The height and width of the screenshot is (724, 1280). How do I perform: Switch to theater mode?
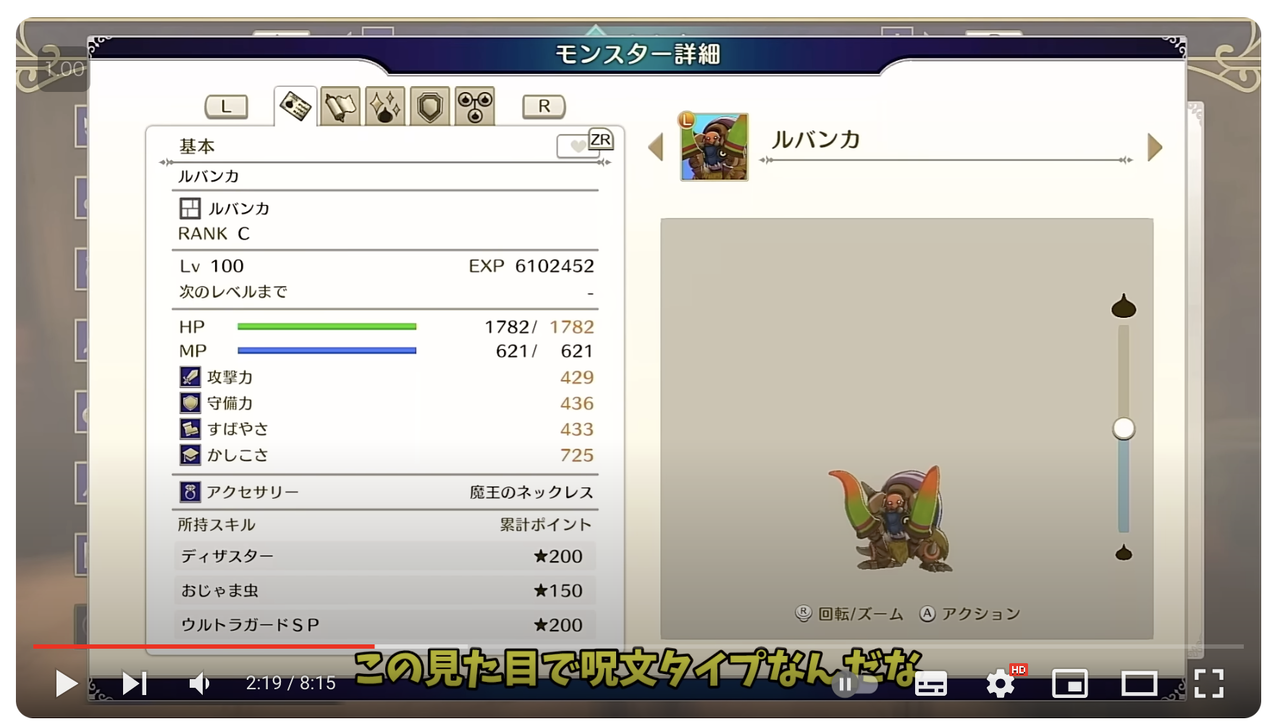tap(1139, 684)
